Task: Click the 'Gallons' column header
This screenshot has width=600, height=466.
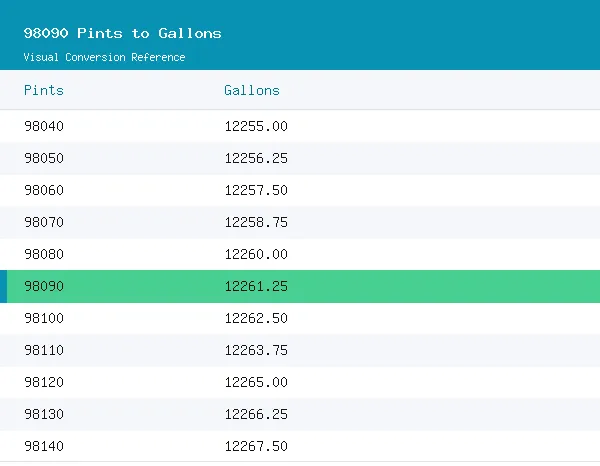Action: (x=252, y=90)
